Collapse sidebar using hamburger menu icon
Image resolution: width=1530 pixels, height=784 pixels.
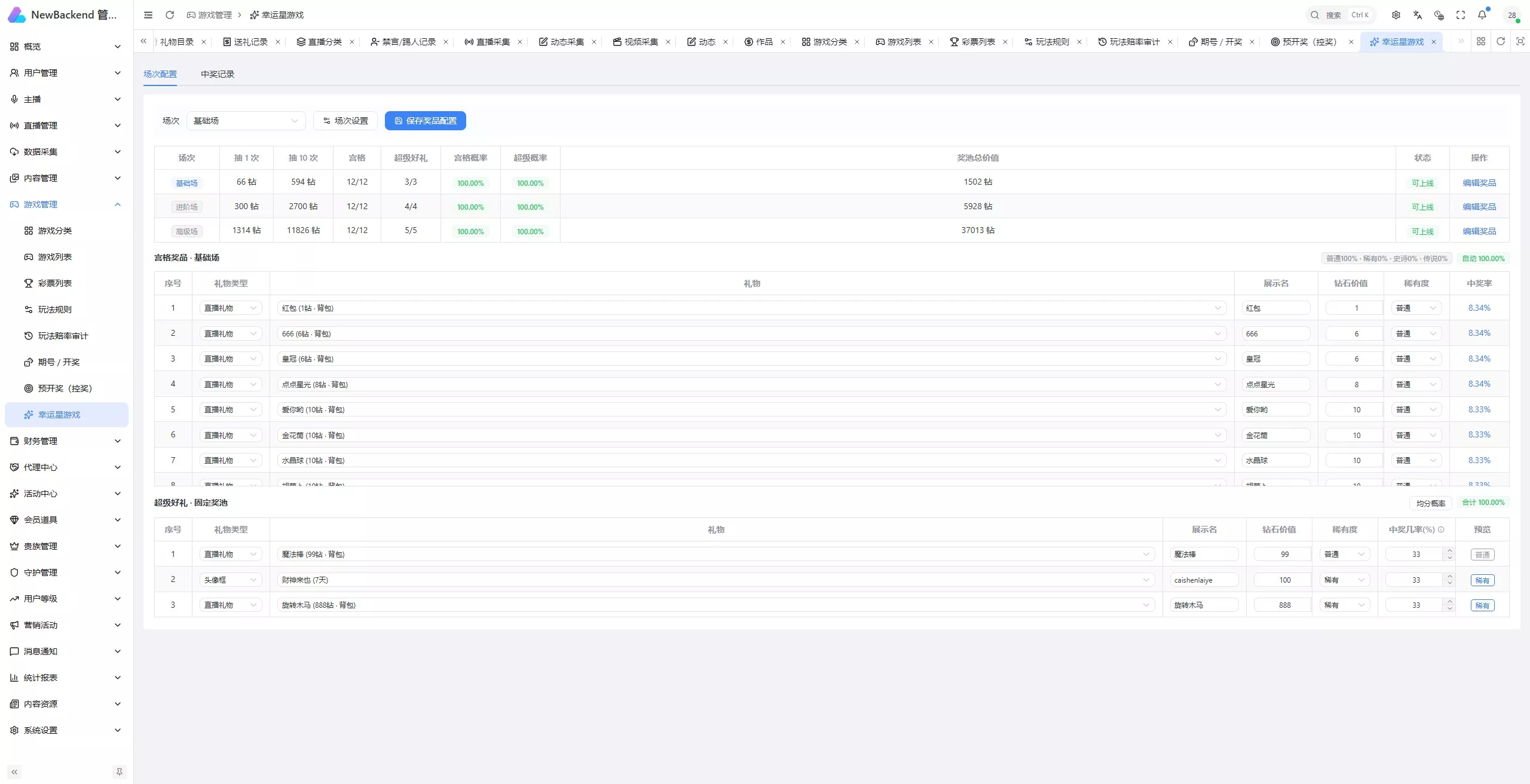pyautogui.click(x=148, y=15)
